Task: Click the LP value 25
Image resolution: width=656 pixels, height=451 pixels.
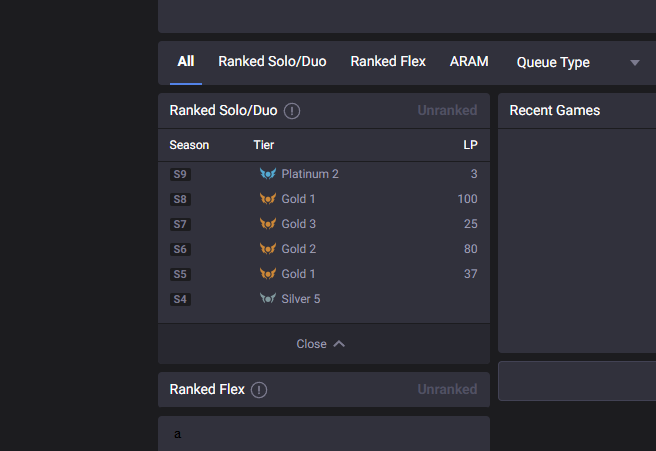Action: pyautogui.click(x=471, y=224)
